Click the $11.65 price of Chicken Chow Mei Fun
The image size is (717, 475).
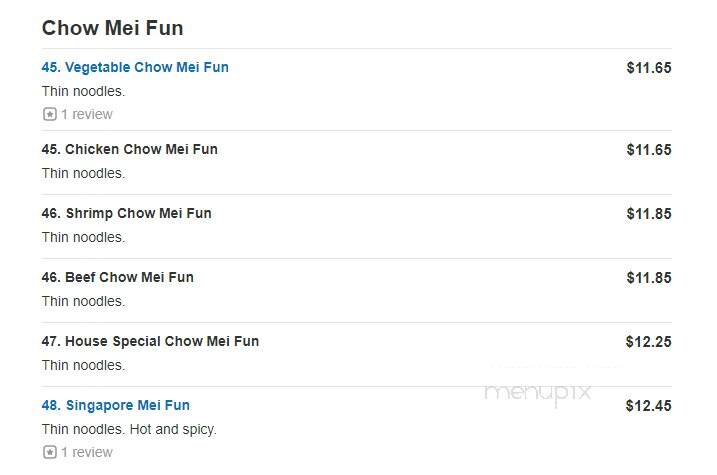649,149
